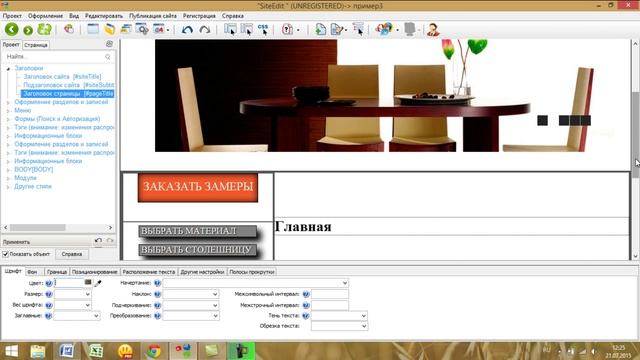Select Заголовок сайта [#siteTitle] tree item

[x=62, y=77]
